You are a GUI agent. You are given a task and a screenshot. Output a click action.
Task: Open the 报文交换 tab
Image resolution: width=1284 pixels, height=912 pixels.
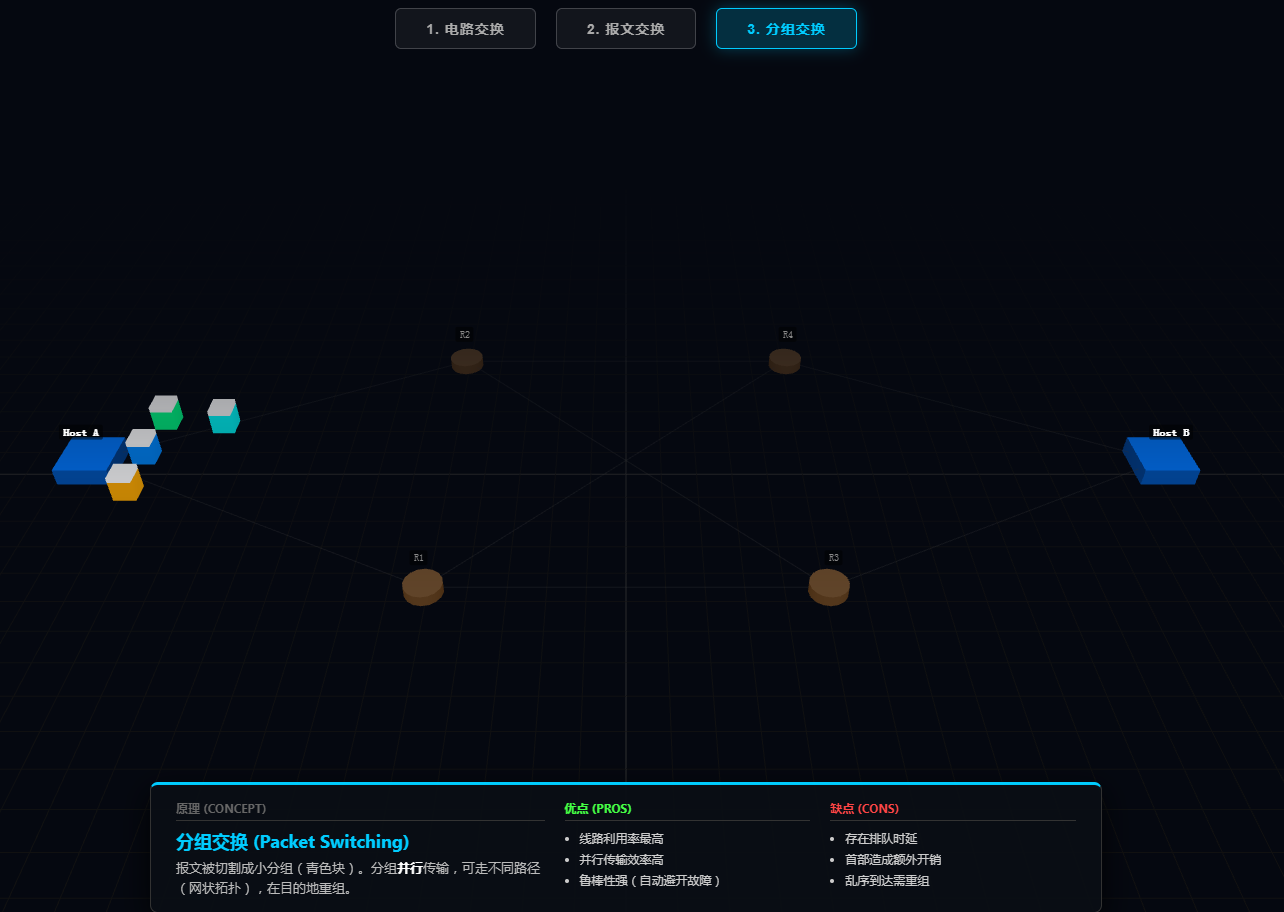pos(625,29)
